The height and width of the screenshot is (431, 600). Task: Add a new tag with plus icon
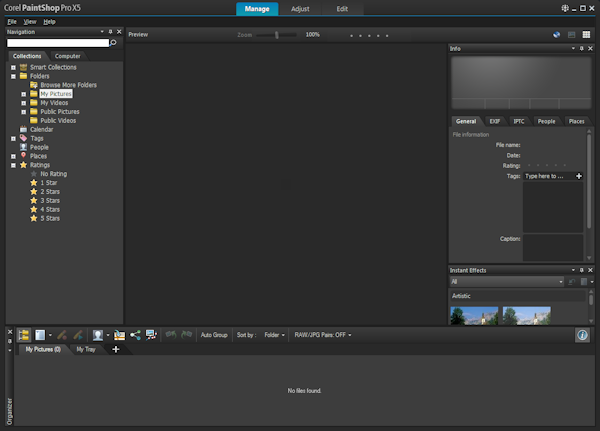(579, 176)
